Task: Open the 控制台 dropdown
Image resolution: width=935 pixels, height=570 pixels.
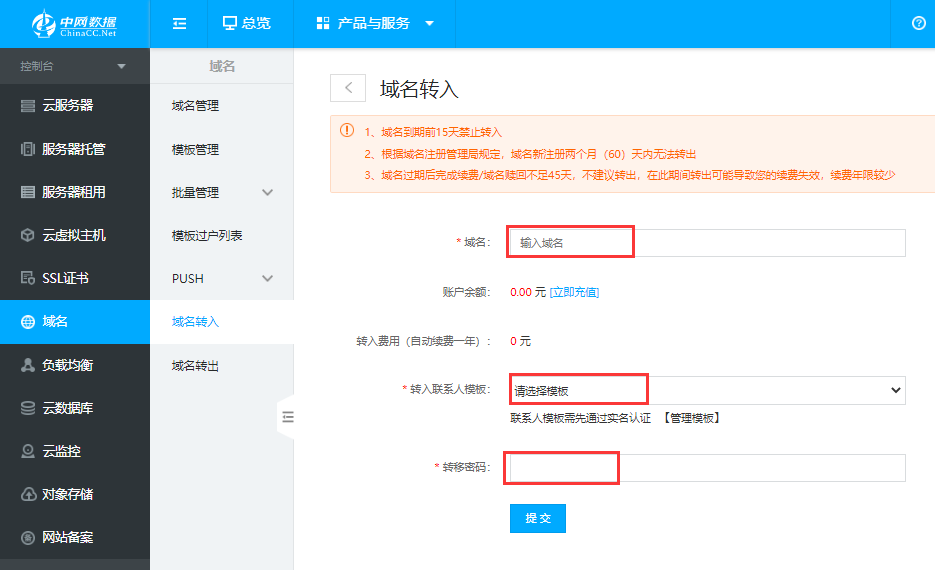Action: coord(74,66)
